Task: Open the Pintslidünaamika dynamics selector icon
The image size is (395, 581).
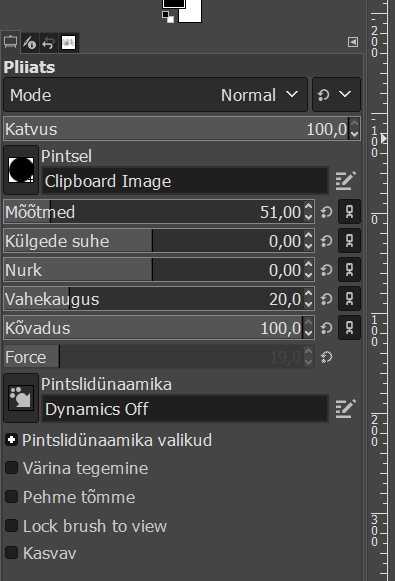Action: click(21, 398)
